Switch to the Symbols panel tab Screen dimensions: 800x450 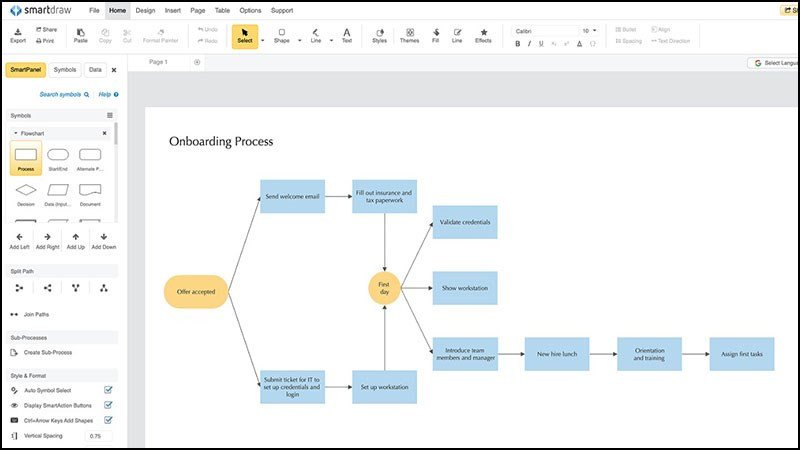coord(65,70)
